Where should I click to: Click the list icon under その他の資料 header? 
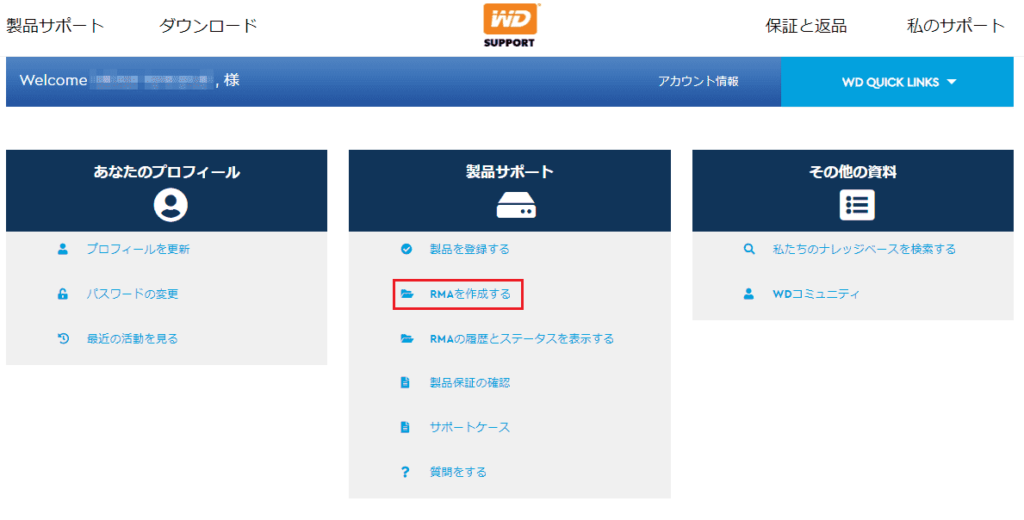857,204
